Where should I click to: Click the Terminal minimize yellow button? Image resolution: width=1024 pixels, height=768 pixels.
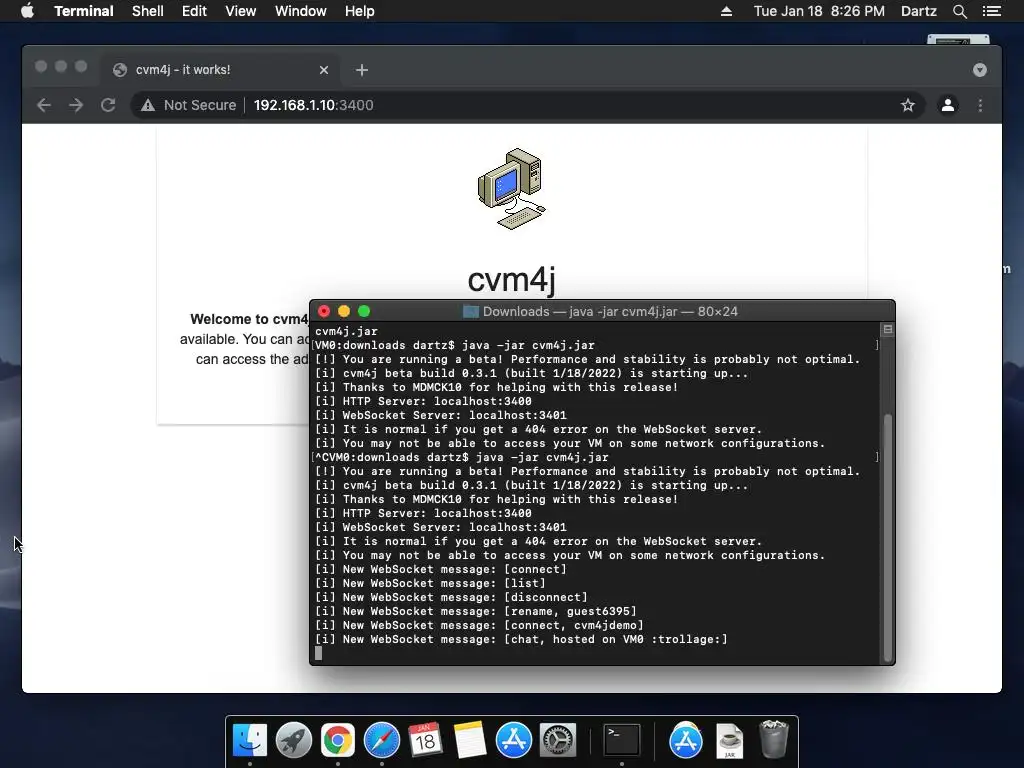(344, 312)
